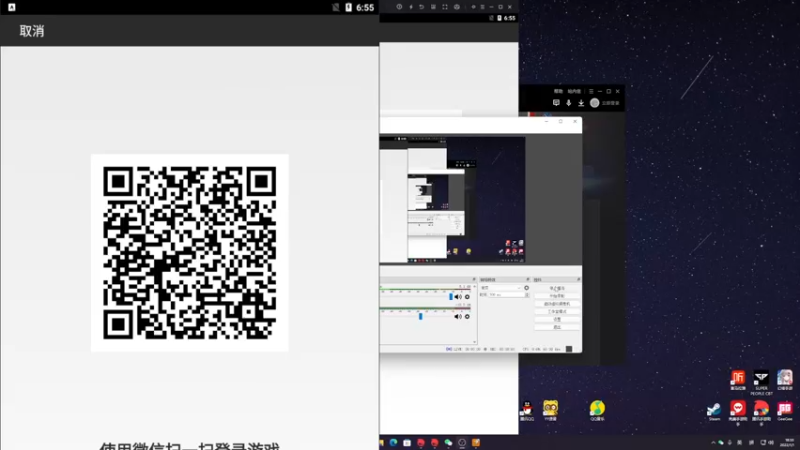The width and height of the screenshot is (800, 450).
Task: Pop out the OBS controls dock
Action: [578, 280]
